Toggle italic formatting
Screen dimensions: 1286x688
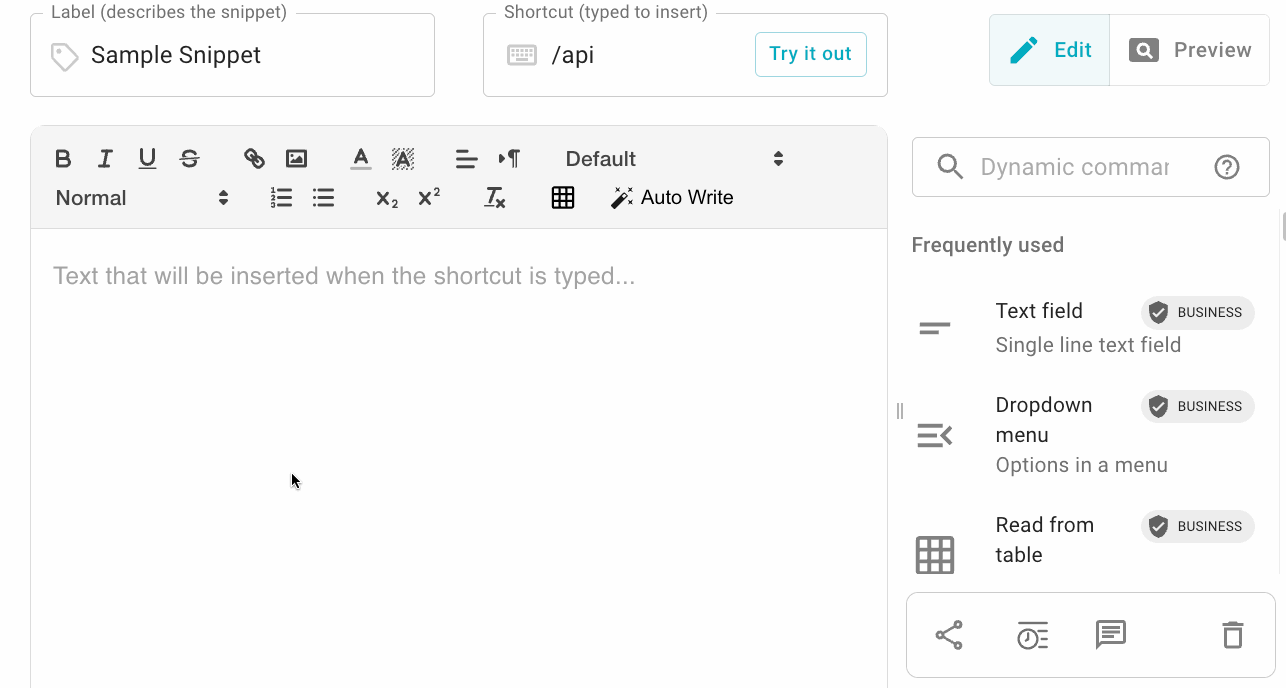pos(105,159)
